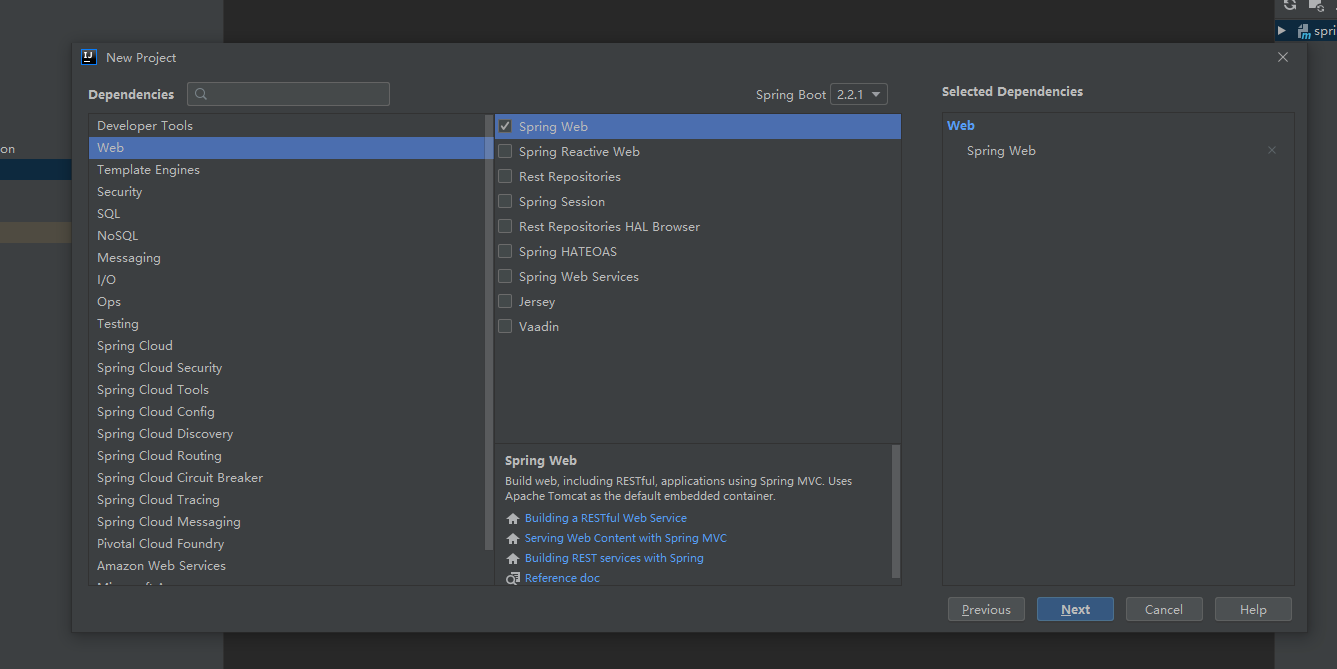Select Spring Cloud Tracing category

pos(287,500)
